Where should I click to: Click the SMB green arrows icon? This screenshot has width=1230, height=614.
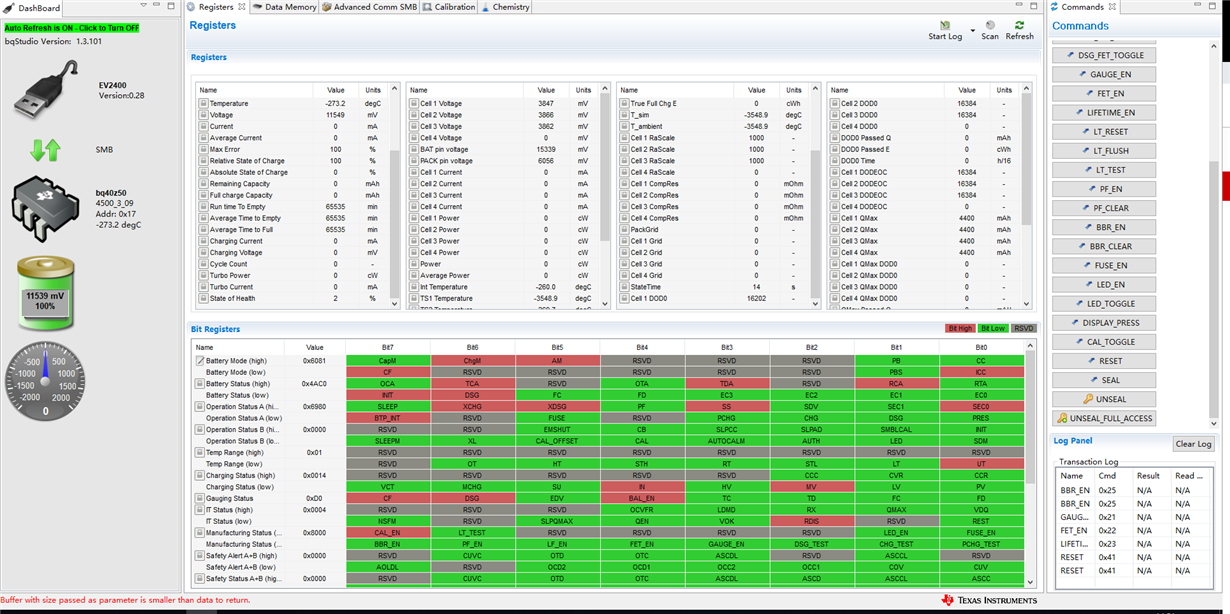point(45,151)
